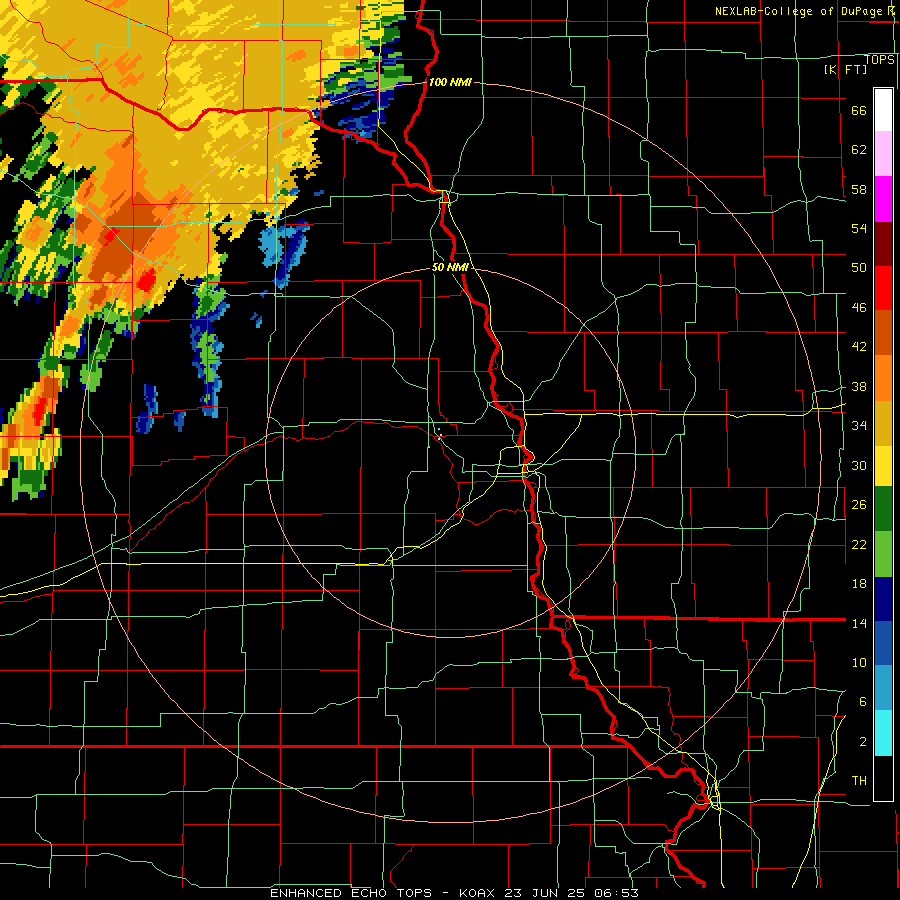Click the 'TH' threshold label
The image size is (900, 900).
[859, 781]
